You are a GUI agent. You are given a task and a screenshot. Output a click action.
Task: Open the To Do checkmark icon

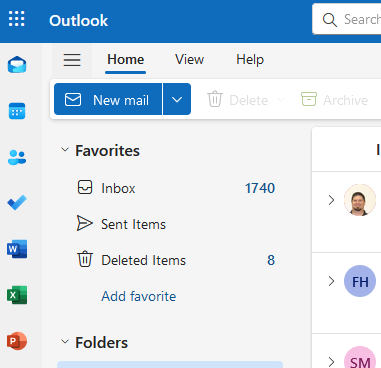point(17,203)
